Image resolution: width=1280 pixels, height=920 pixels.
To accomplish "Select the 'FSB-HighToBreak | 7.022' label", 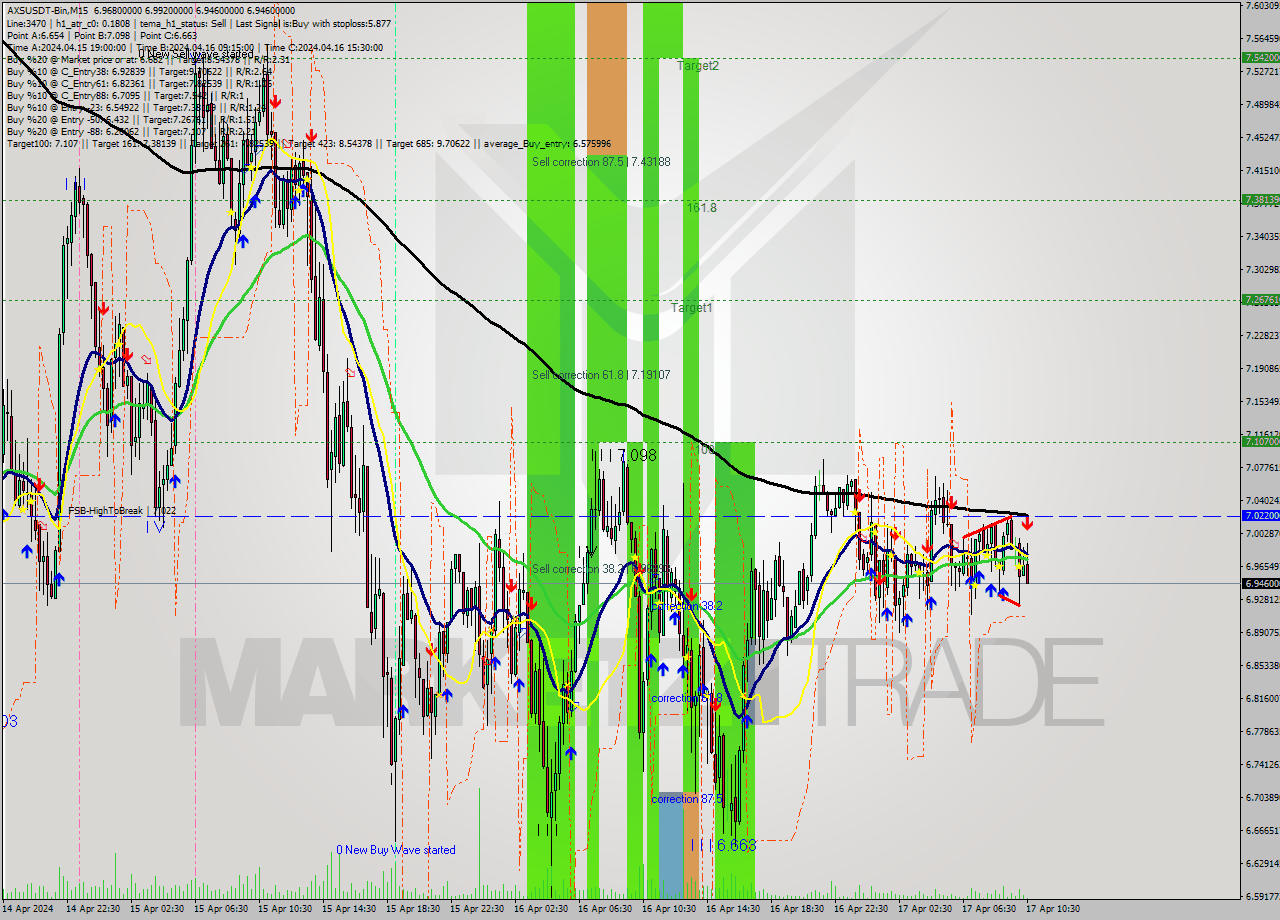I will [122, 510].
